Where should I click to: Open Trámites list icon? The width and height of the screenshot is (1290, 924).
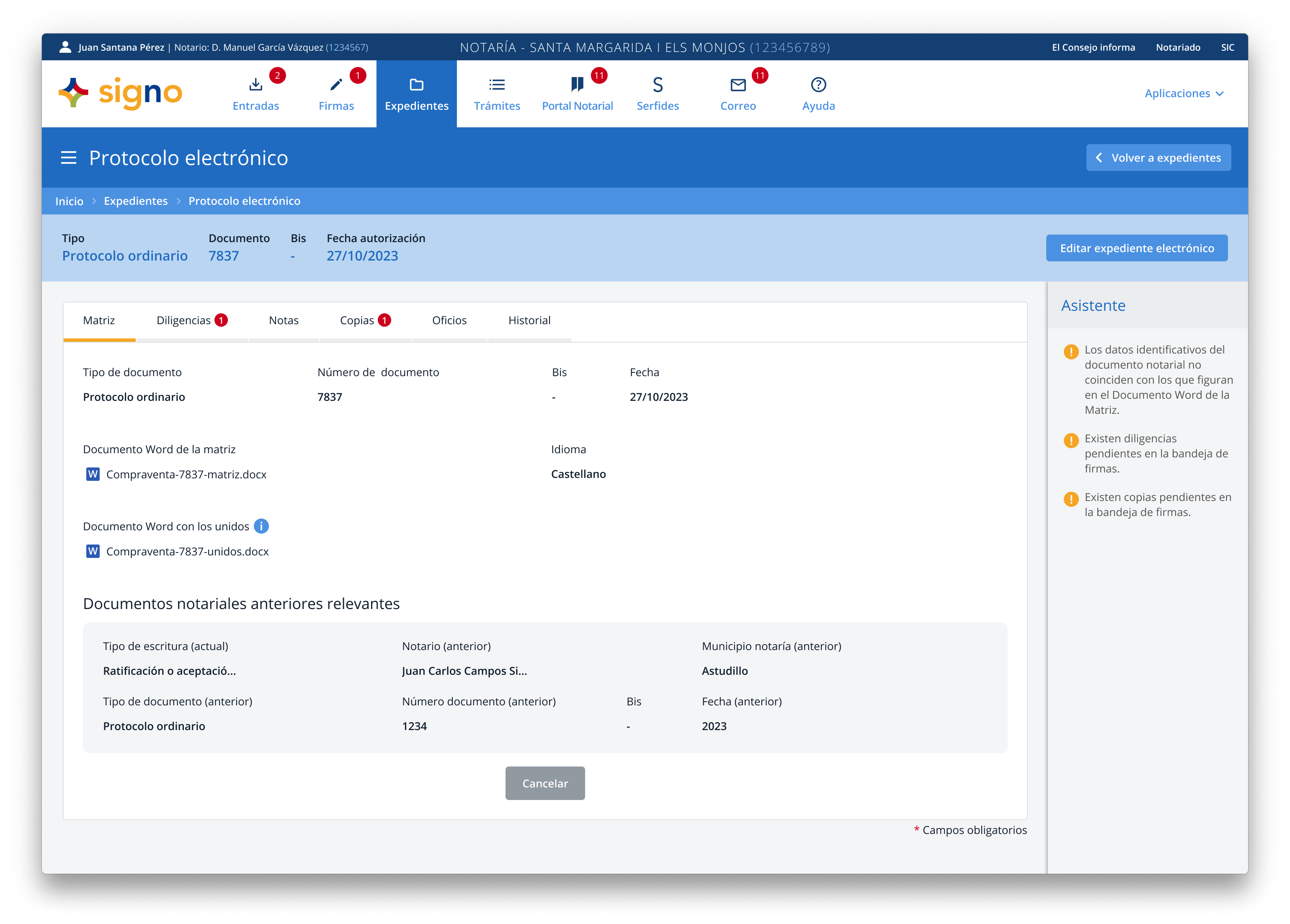(497, 85)
